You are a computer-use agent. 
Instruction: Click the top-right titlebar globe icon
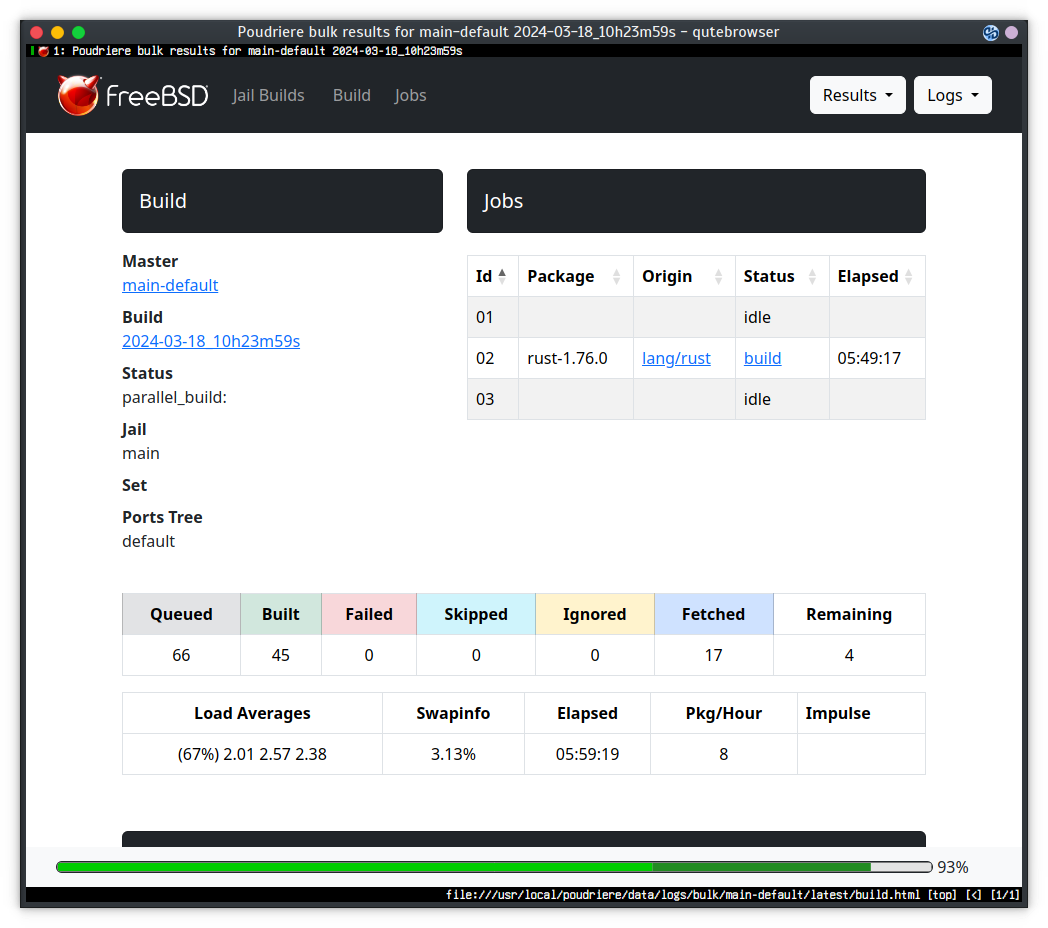tap(991, 32)
